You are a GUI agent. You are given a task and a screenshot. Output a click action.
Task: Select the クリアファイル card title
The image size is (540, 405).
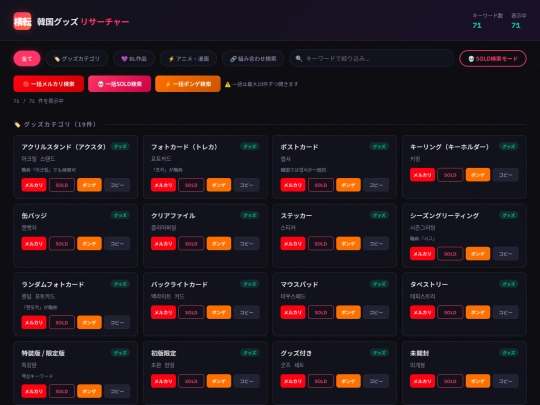(173, 216)
